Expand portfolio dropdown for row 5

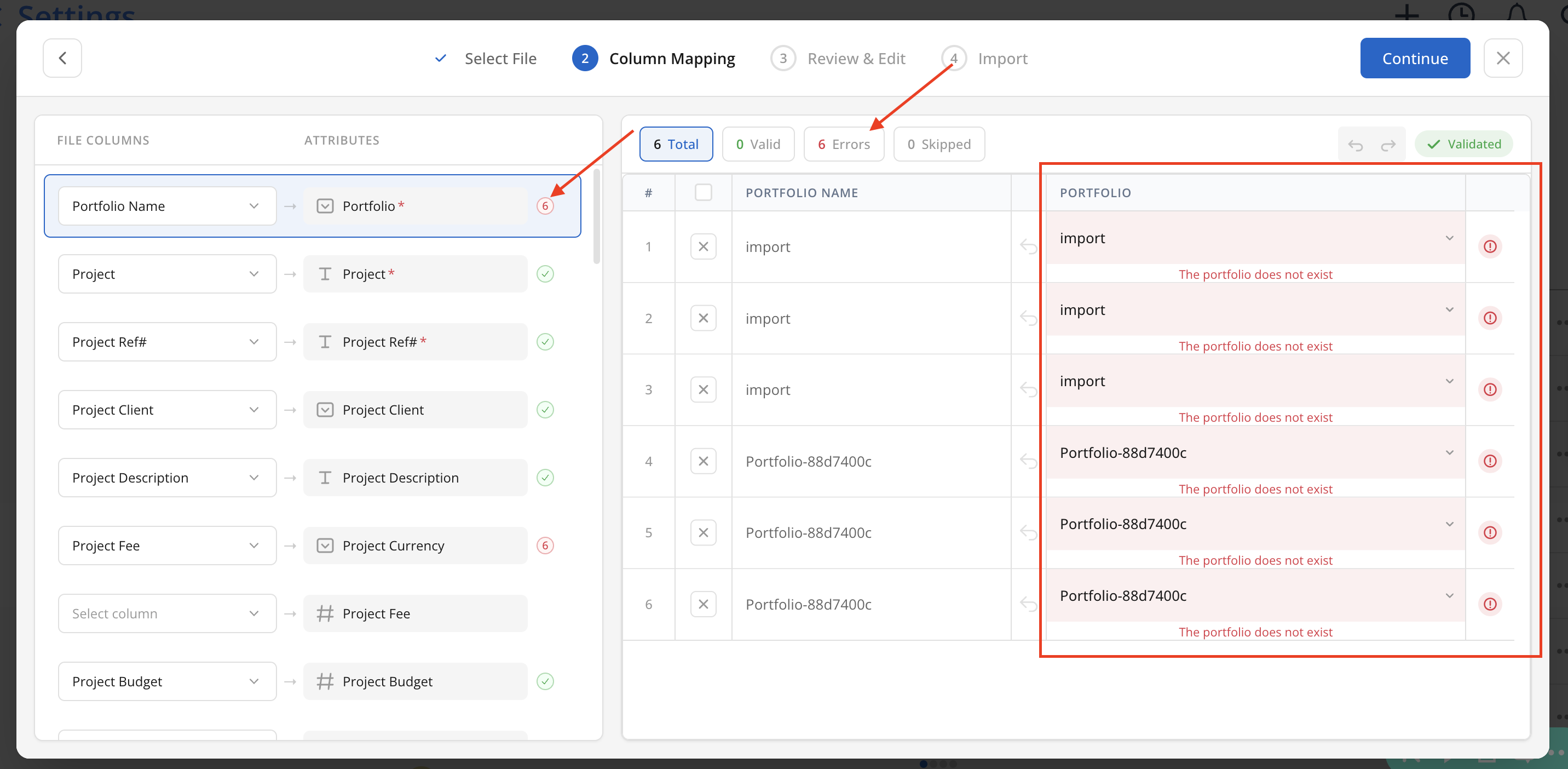click(x=1449, y=524)
